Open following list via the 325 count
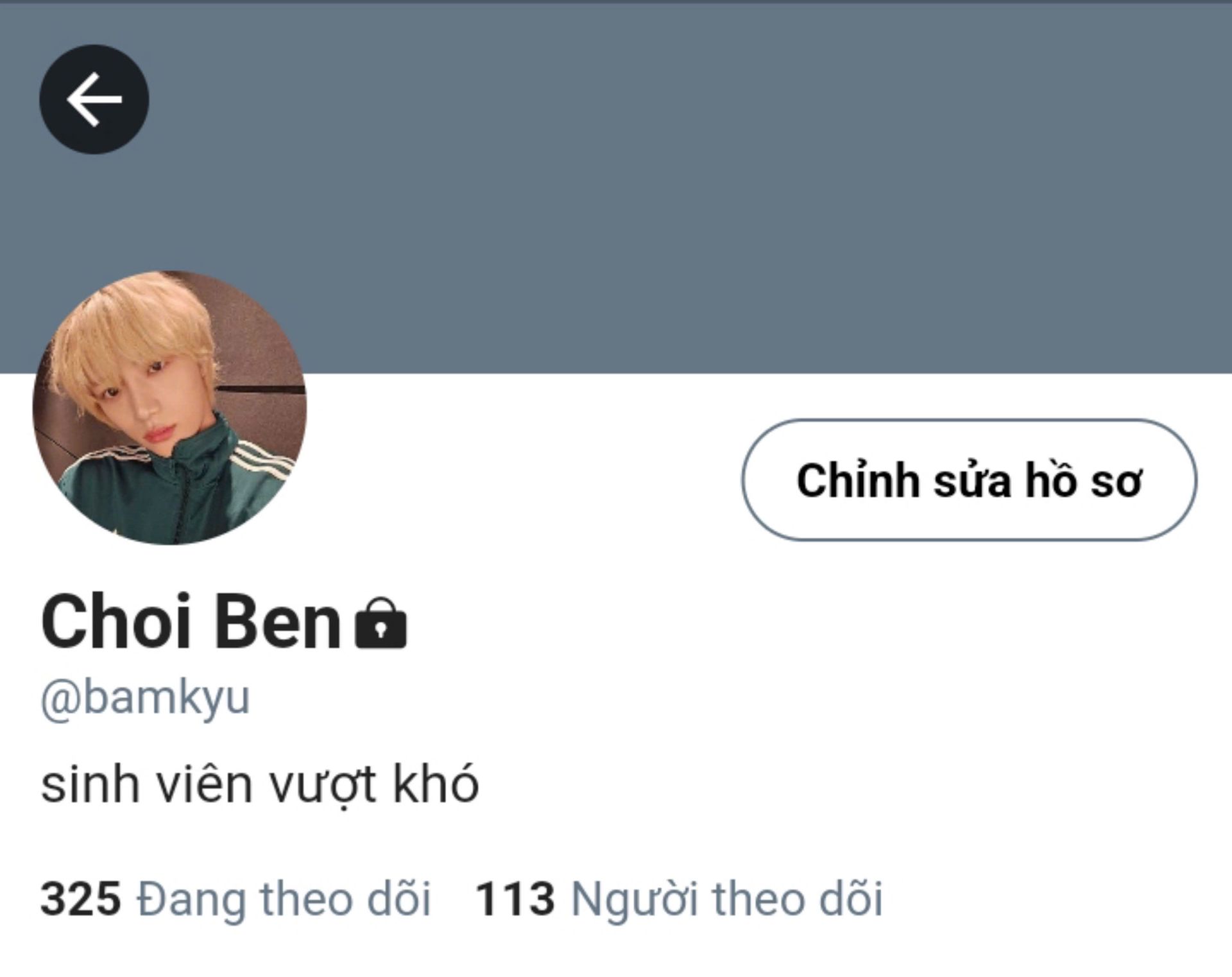Image resolution: width=1232 pixels, height=977 pixels. click(81, 898)
